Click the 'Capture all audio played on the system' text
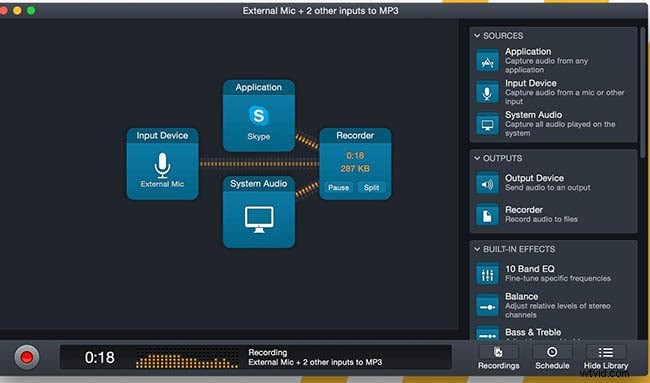650x383 pixels. [x=560, y=128]
